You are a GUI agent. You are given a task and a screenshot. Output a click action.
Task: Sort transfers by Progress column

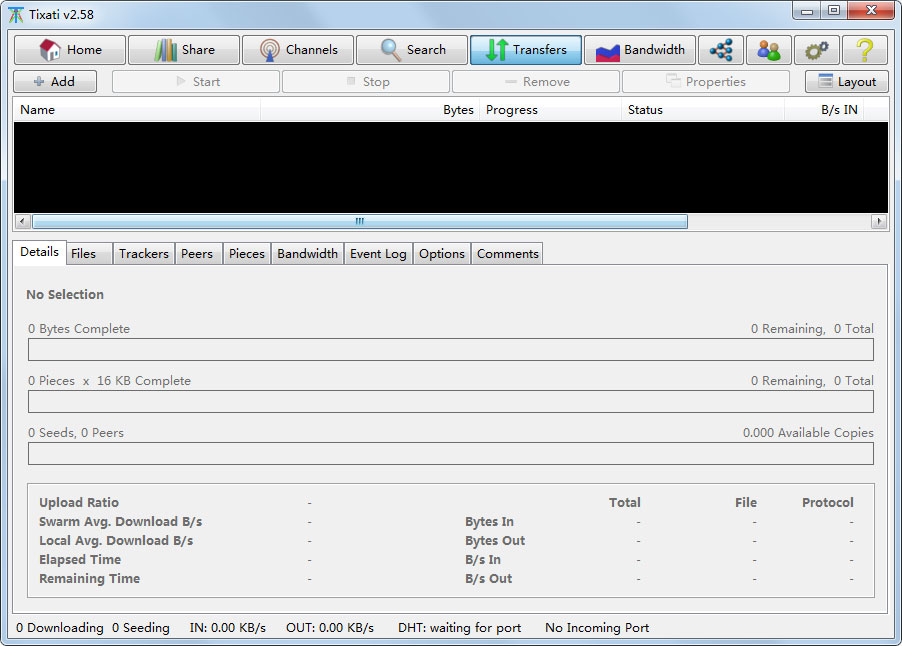[551, 110]
